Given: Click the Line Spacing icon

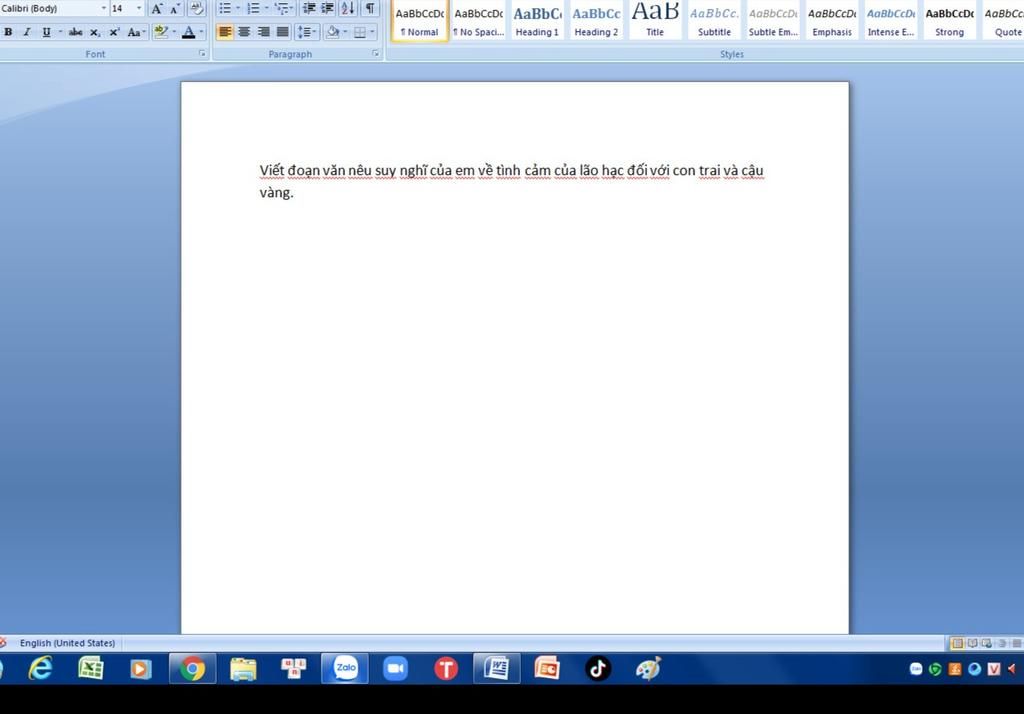Looking at the screenshot, I should pyautogui.click(x=304, y=31).
